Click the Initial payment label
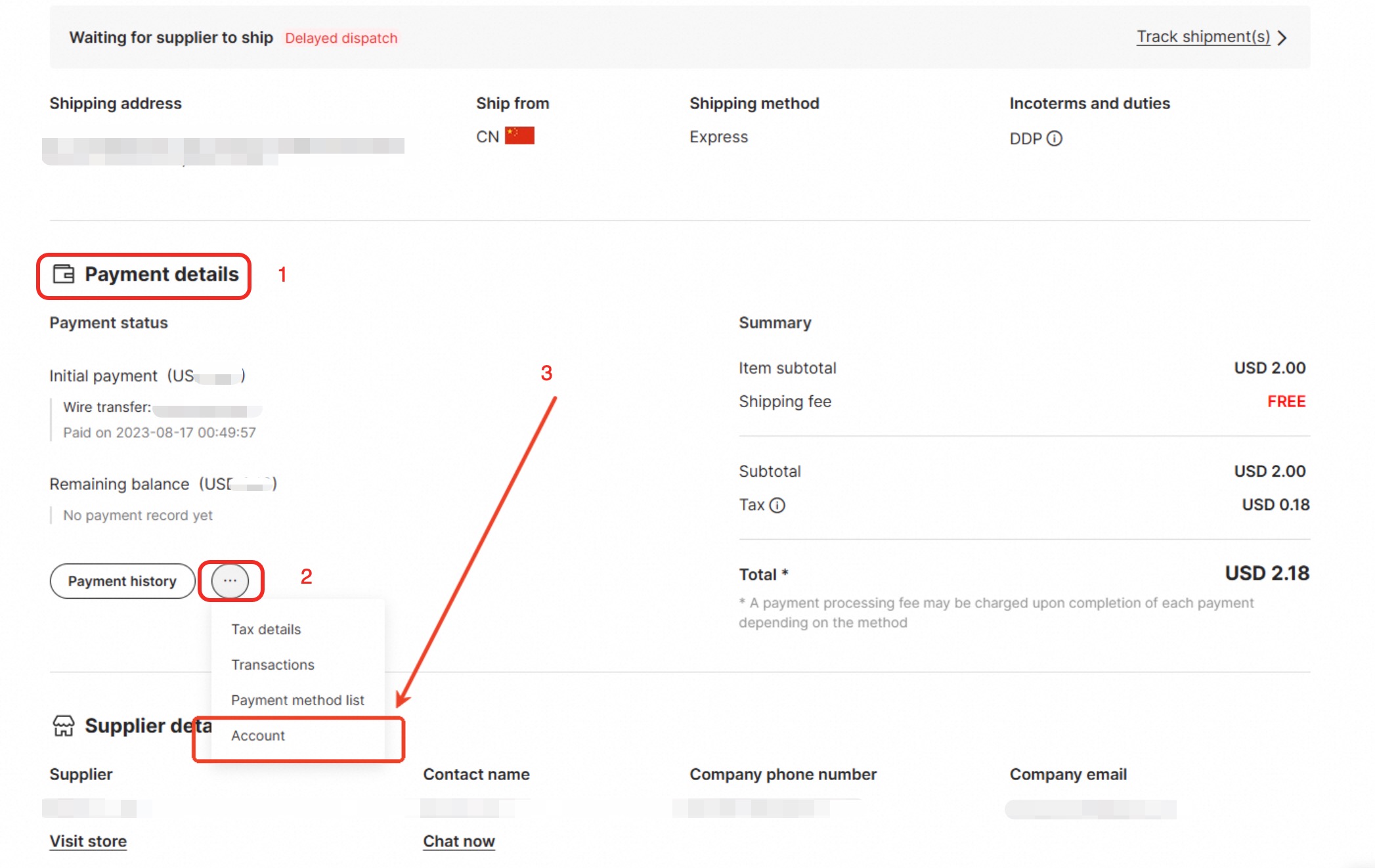The image size is (1375, 868). click(104, 376)
